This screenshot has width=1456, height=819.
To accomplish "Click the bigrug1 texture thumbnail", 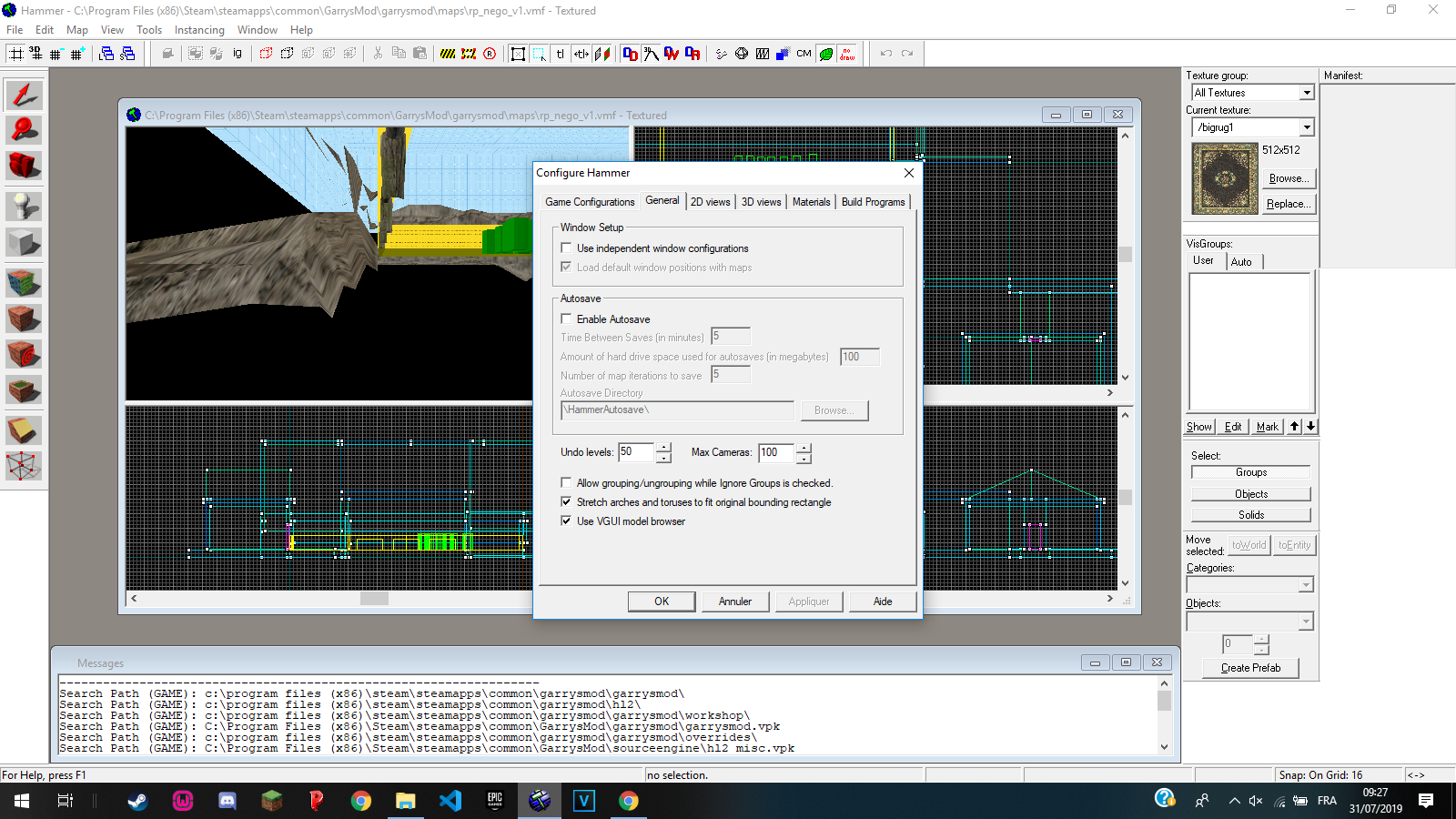I will click(1225, 178).
